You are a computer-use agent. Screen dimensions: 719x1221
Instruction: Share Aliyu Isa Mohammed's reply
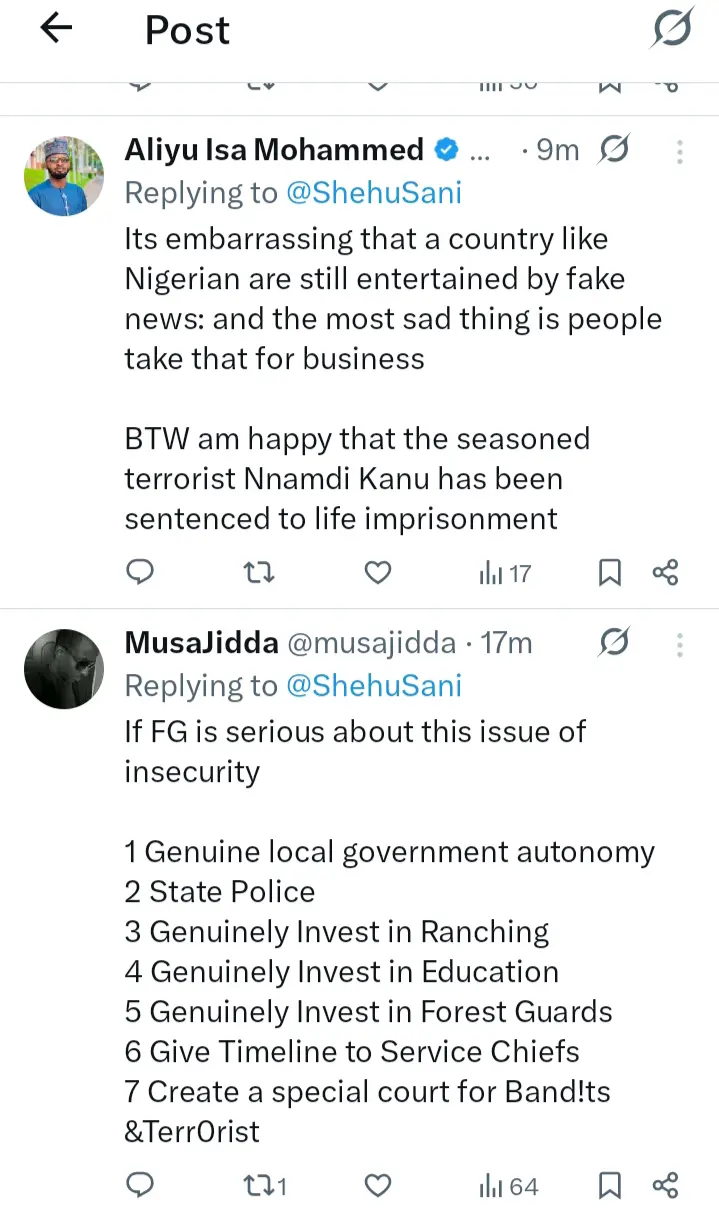(x=665, y=572)
